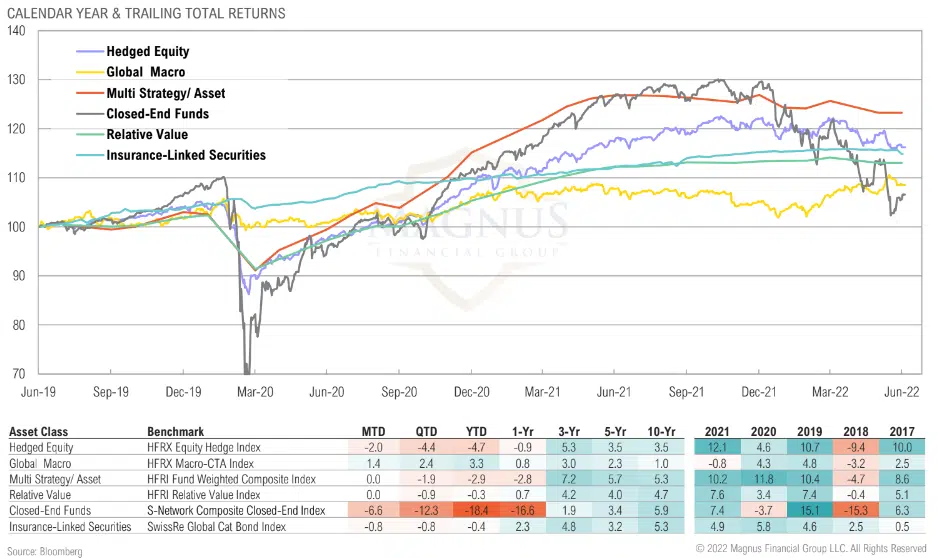
Task: Click the Relative Value legend label
Action: (147, 134)
